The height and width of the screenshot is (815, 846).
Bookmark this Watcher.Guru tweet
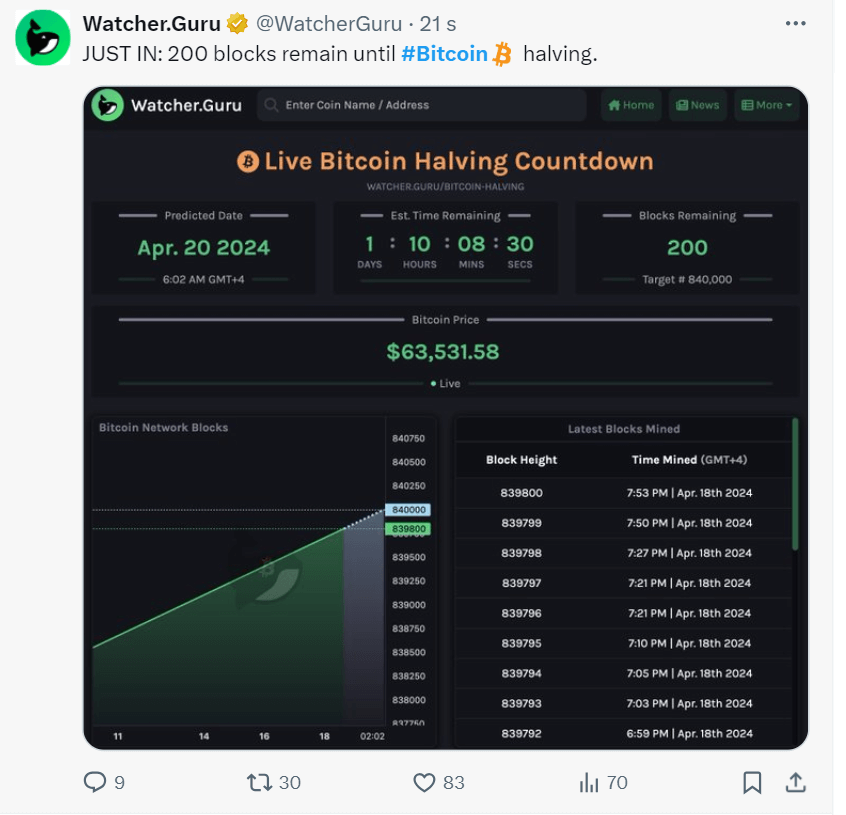coord(753,782)
